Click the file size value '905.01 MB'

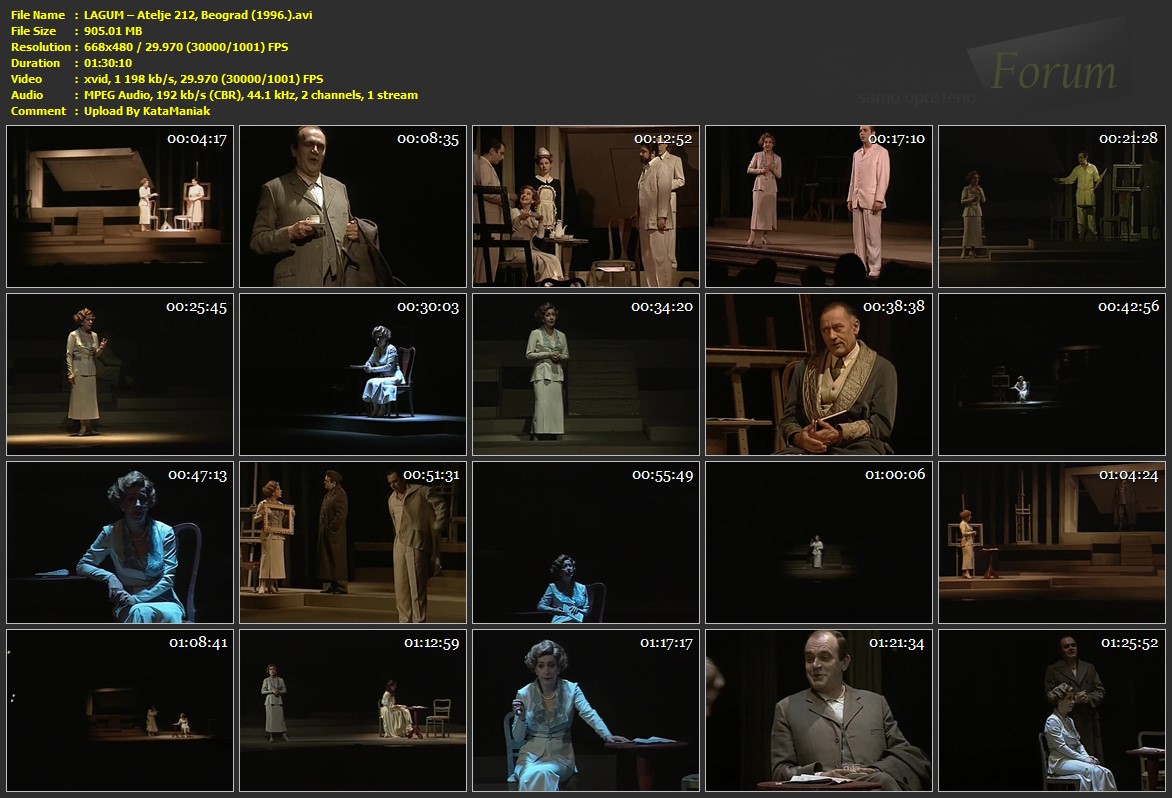tap(113, 31)
